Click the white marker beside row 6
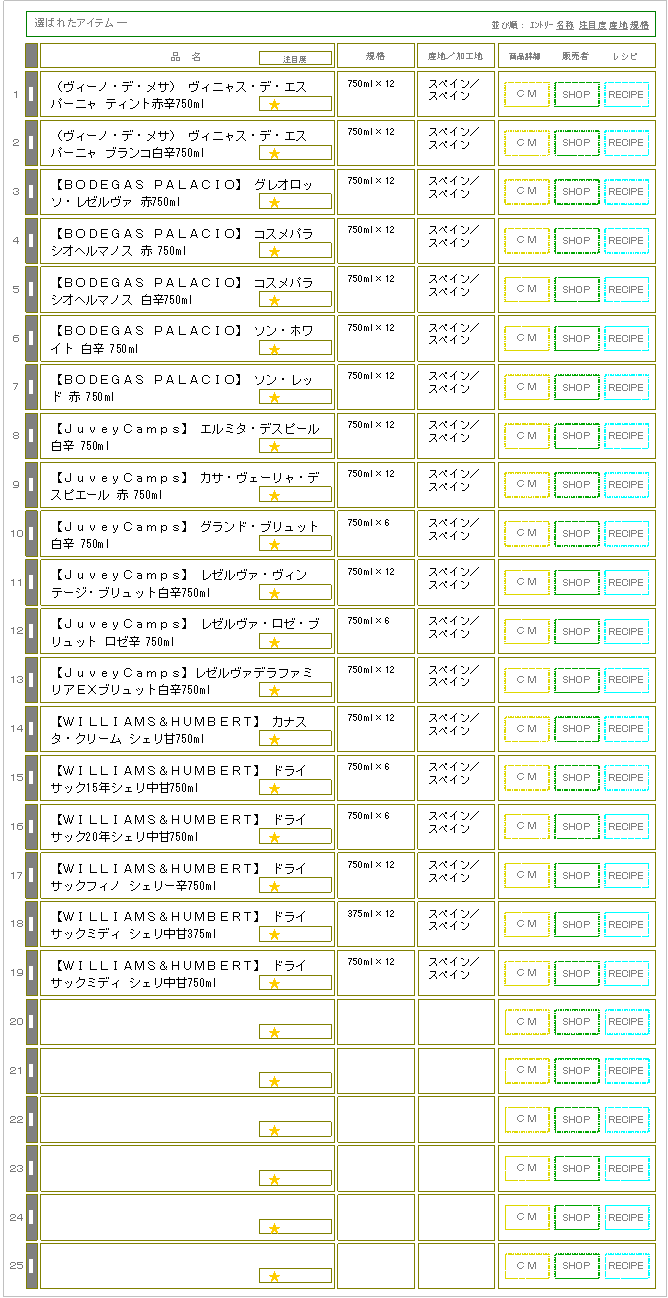The width and height of the screenshot is (668, 1298). point(31,339)
